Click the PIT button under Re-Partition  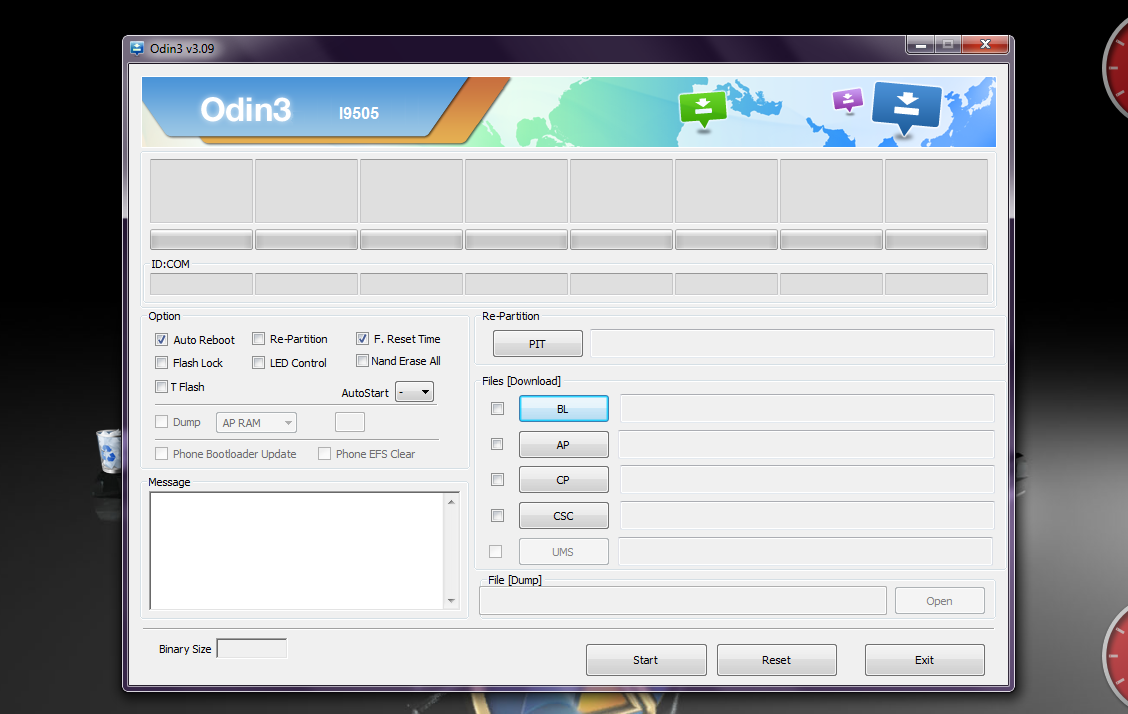pyautogui.click(x=537, y=343)
